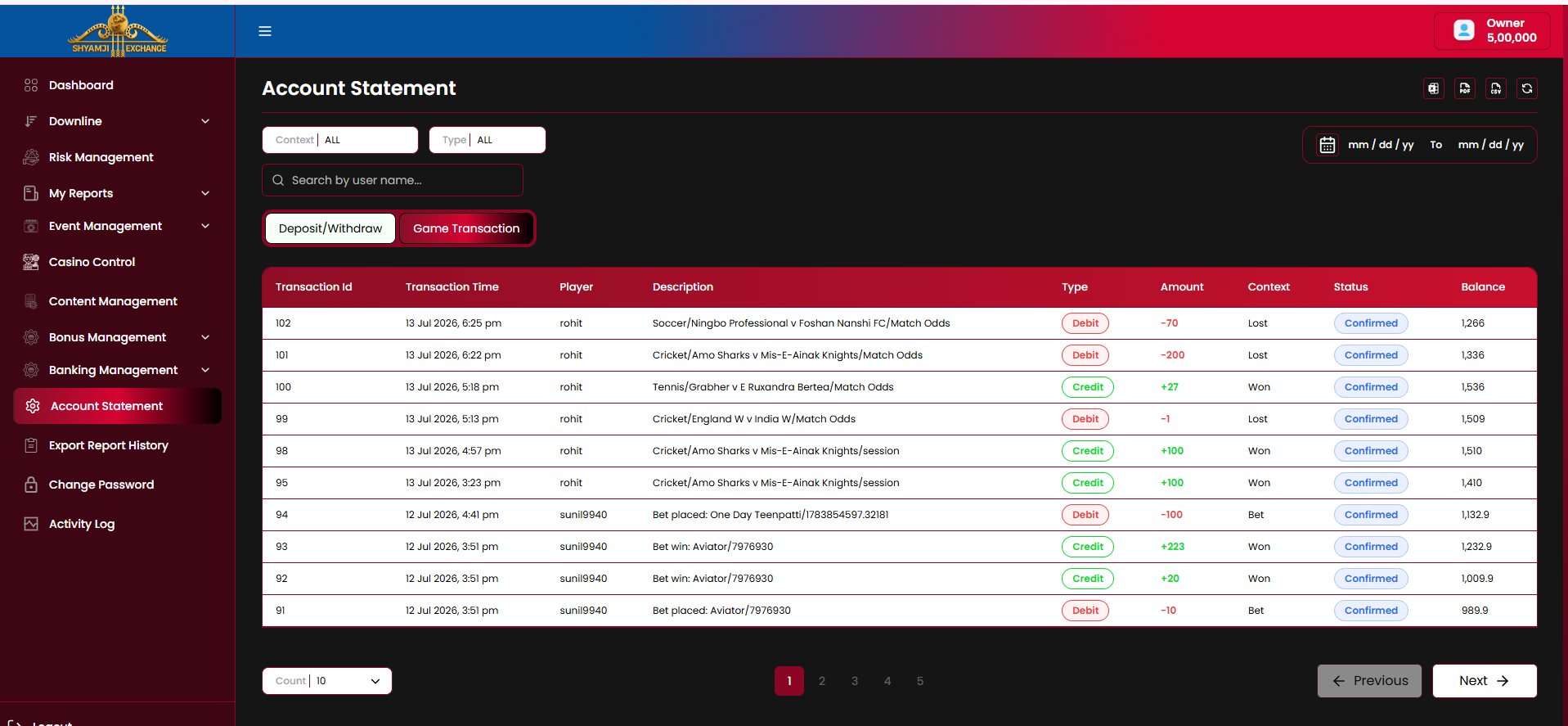
Task: Click the Risk Management sidebar icon
Action: [31, 157]
